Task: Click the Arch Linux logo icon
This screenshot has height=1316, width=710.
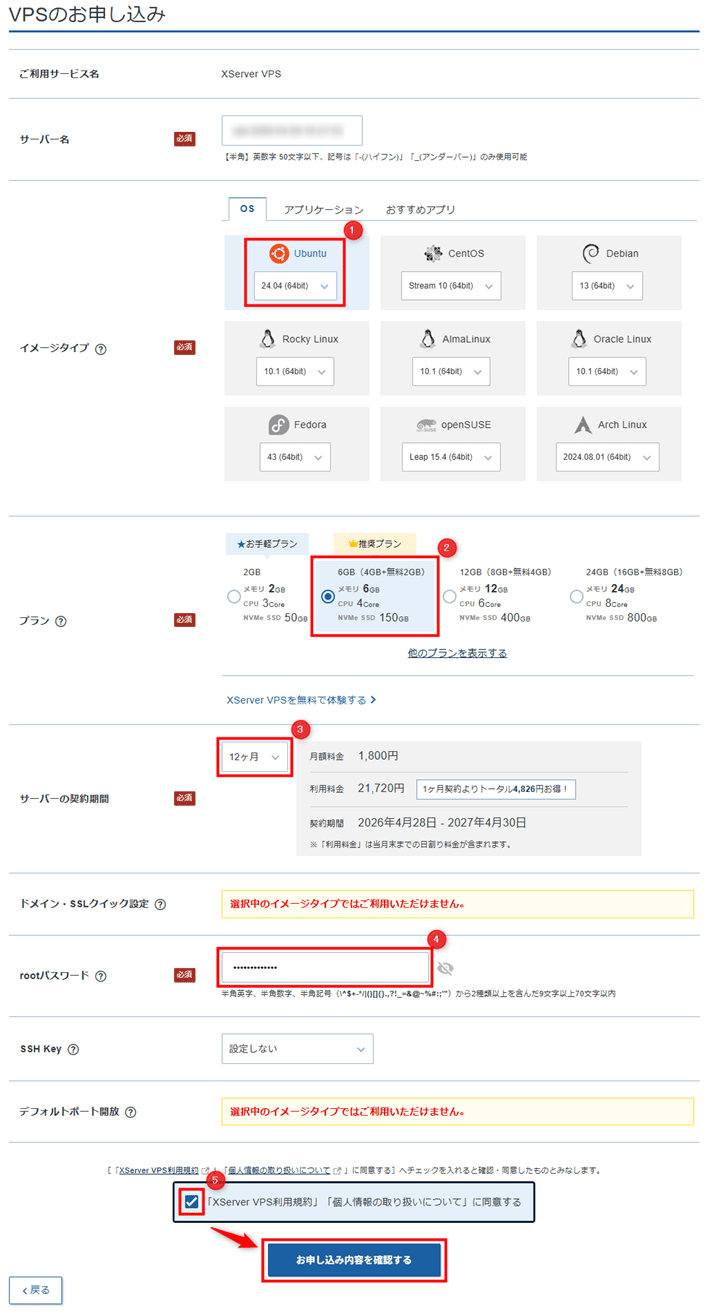Action: 583,425
